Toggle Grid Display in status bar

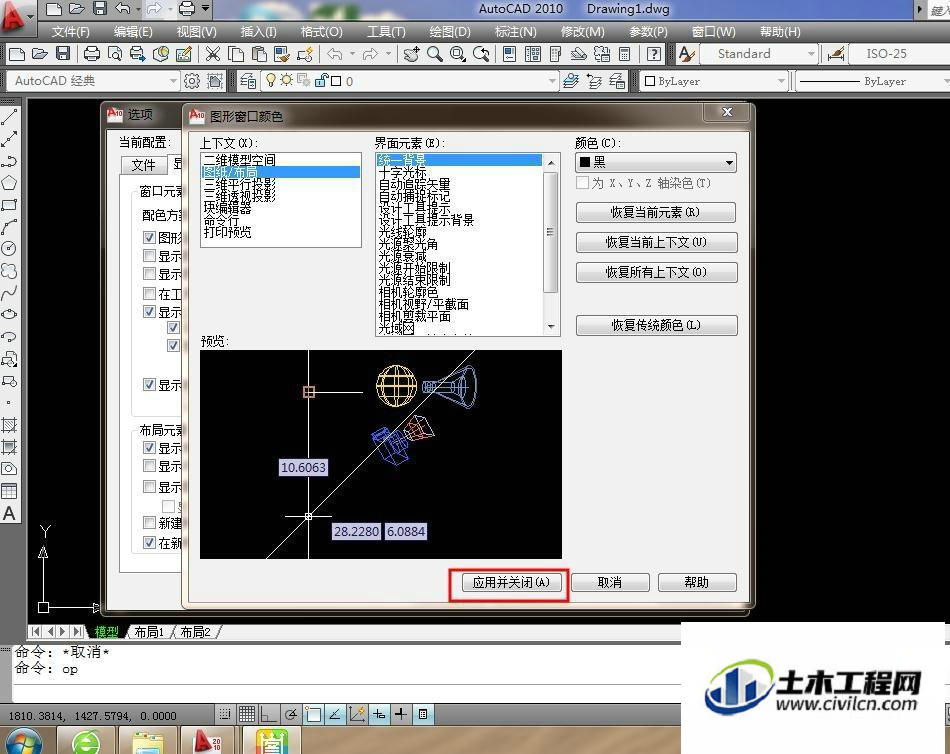point(247,715)
